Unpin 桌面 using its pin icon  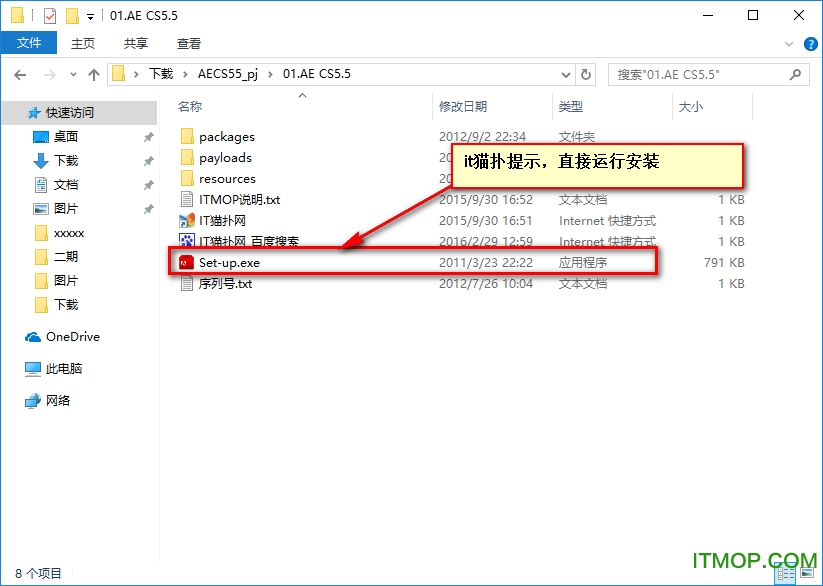click(x=149, y=137)
